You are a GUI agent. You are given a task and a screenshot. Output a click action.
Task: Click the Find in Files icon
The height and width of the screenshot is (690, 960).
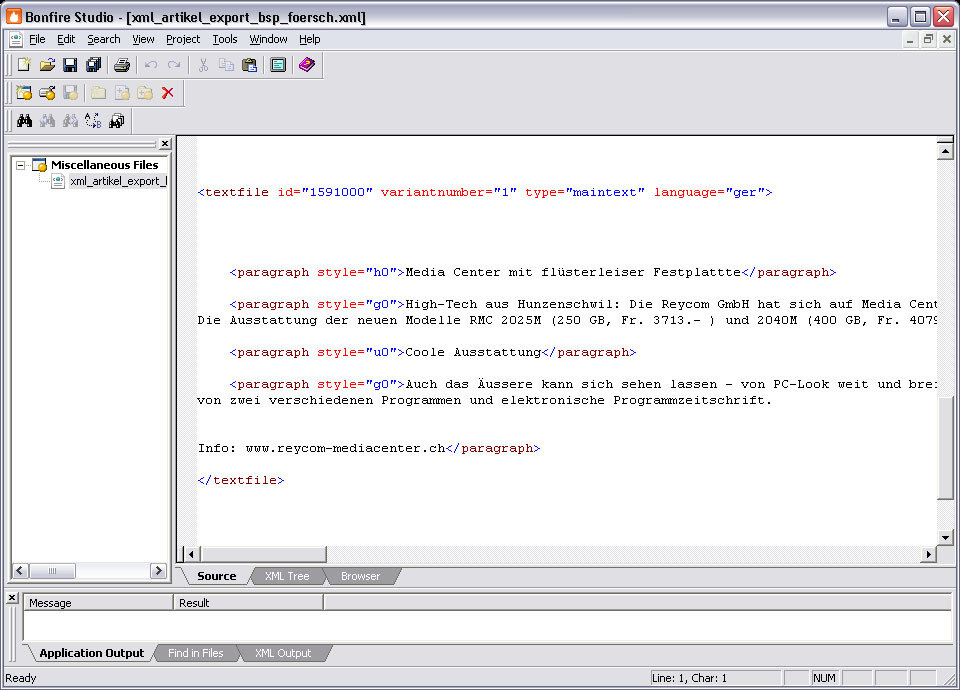tap(116, 121)
